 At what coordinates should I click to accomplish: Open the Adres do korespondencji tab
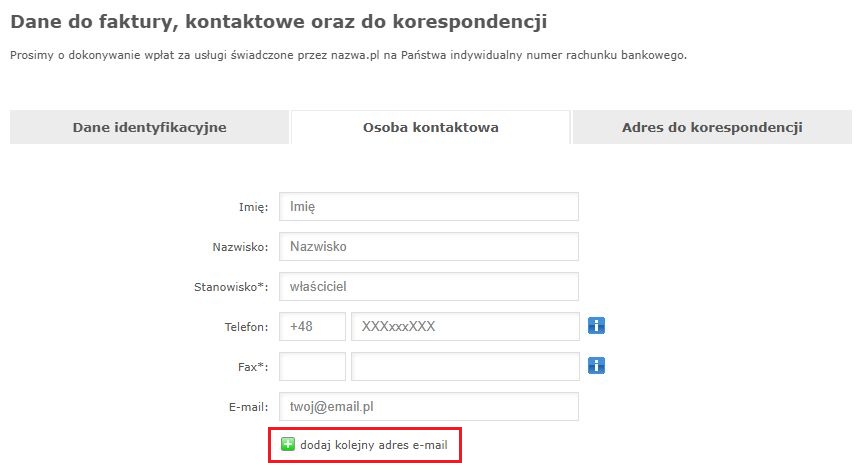pos(711,127)
